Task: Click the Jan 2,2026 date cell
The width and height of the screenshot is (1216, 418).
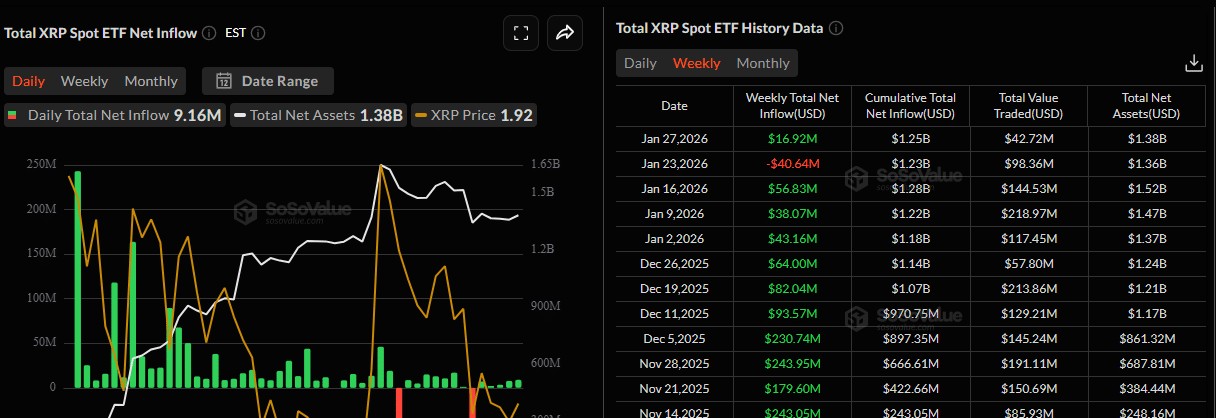Action: click(675, 239)
